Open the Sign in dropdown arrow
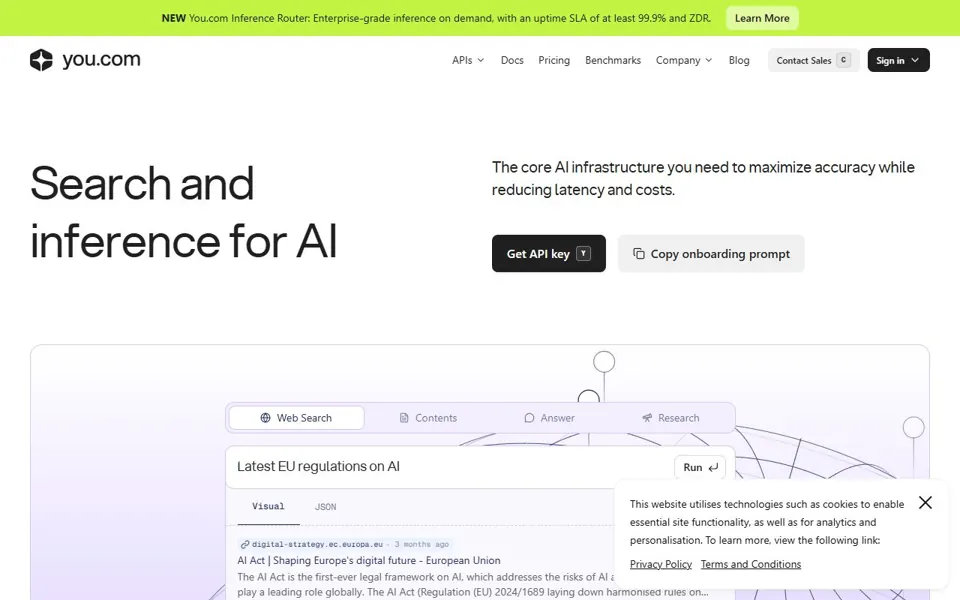Viewport: 960px width, 600px height. [915, 60]
